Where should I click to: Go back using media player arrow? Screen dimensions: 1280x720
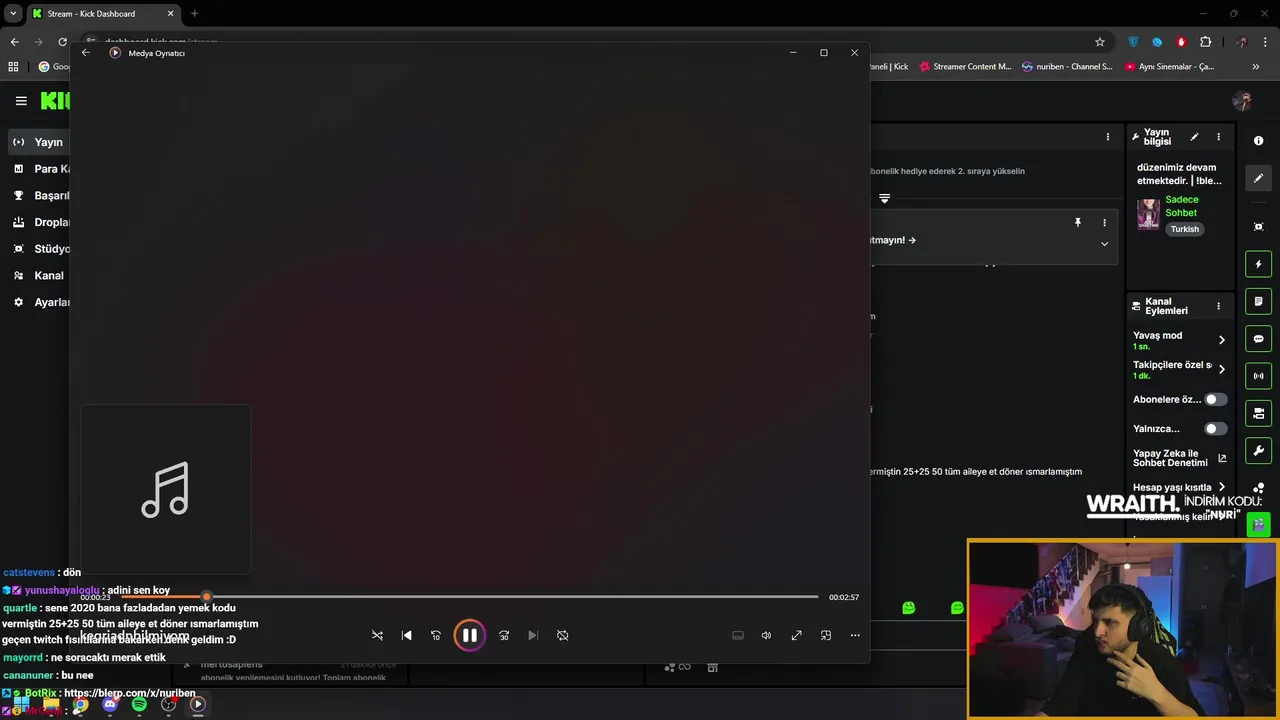point(86,52)
